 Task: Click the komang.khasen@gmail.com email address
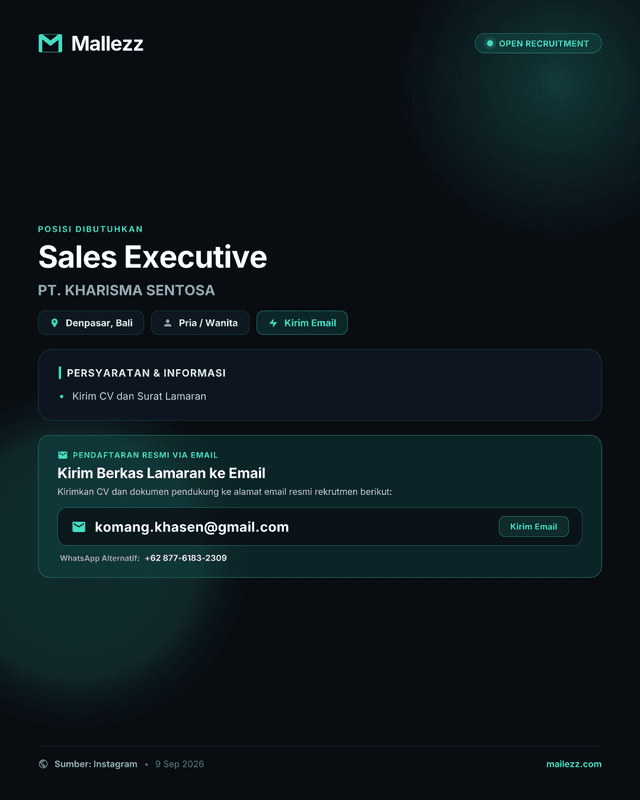192,527
